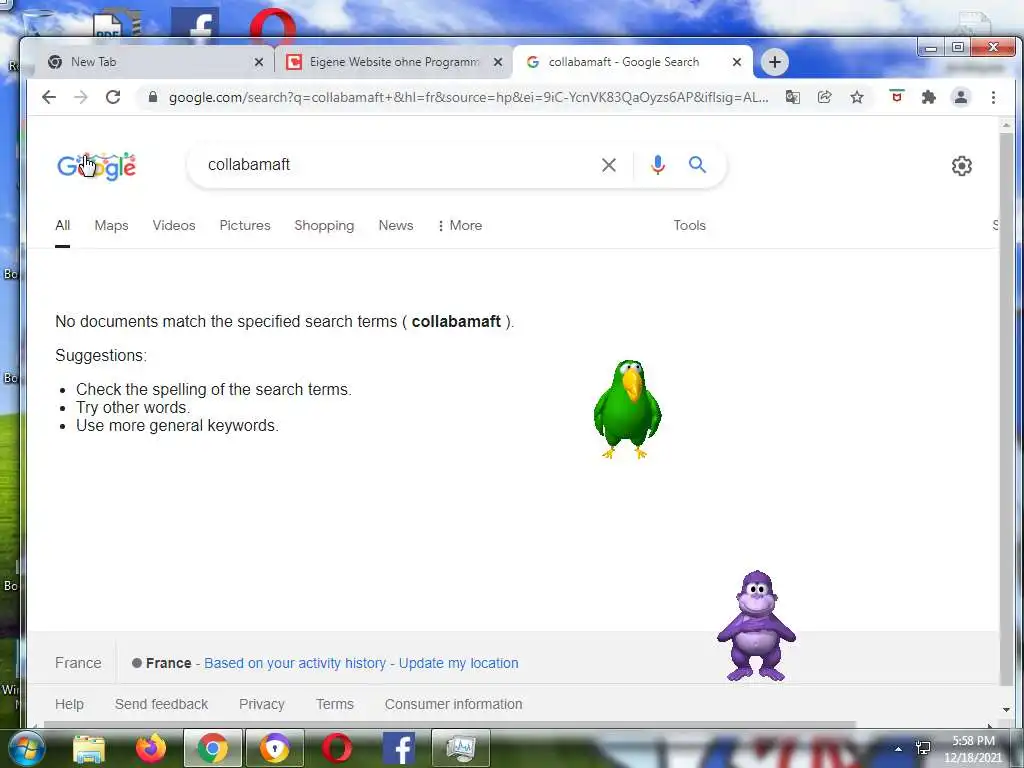Select the News results tab

click(x=396, y=225)
